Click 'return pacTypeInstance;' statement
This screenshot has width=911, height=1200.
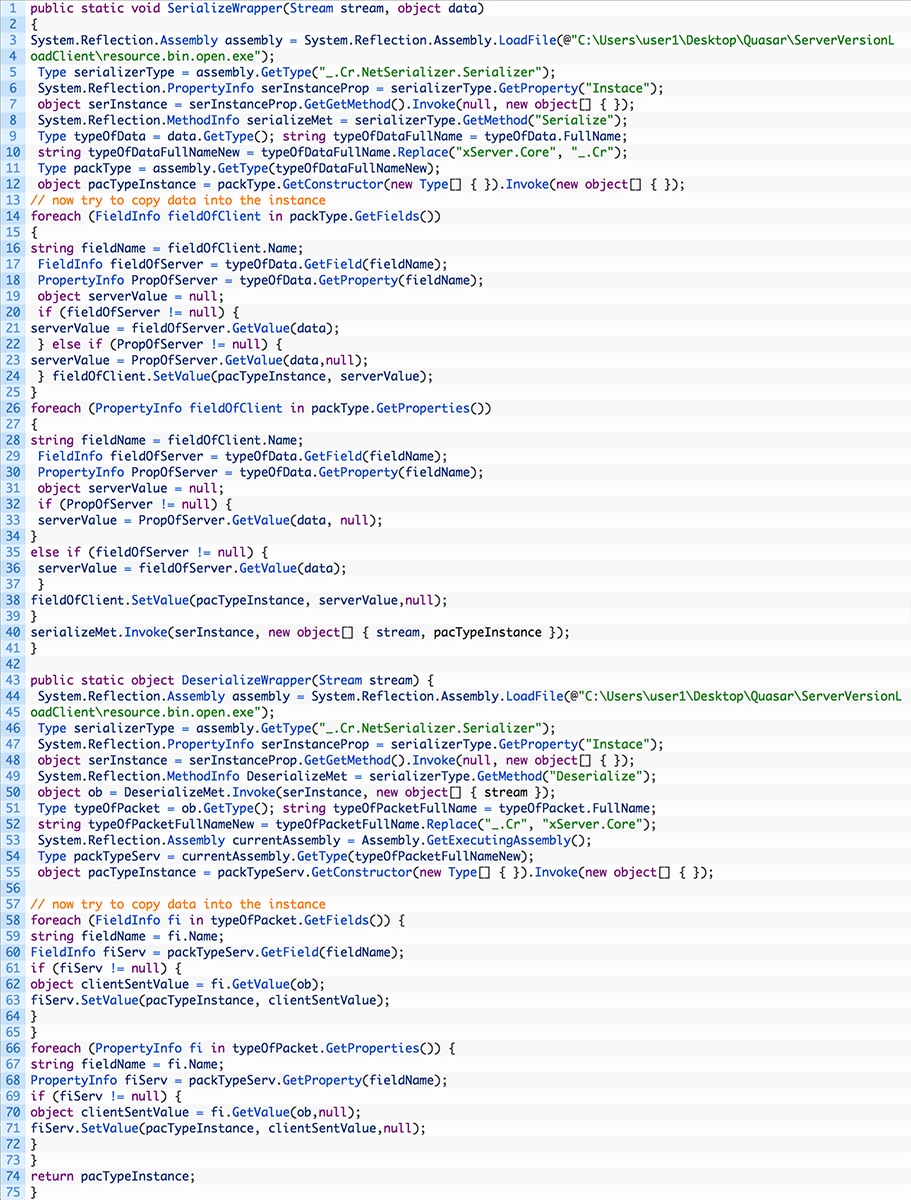[x=113, y=1176]
